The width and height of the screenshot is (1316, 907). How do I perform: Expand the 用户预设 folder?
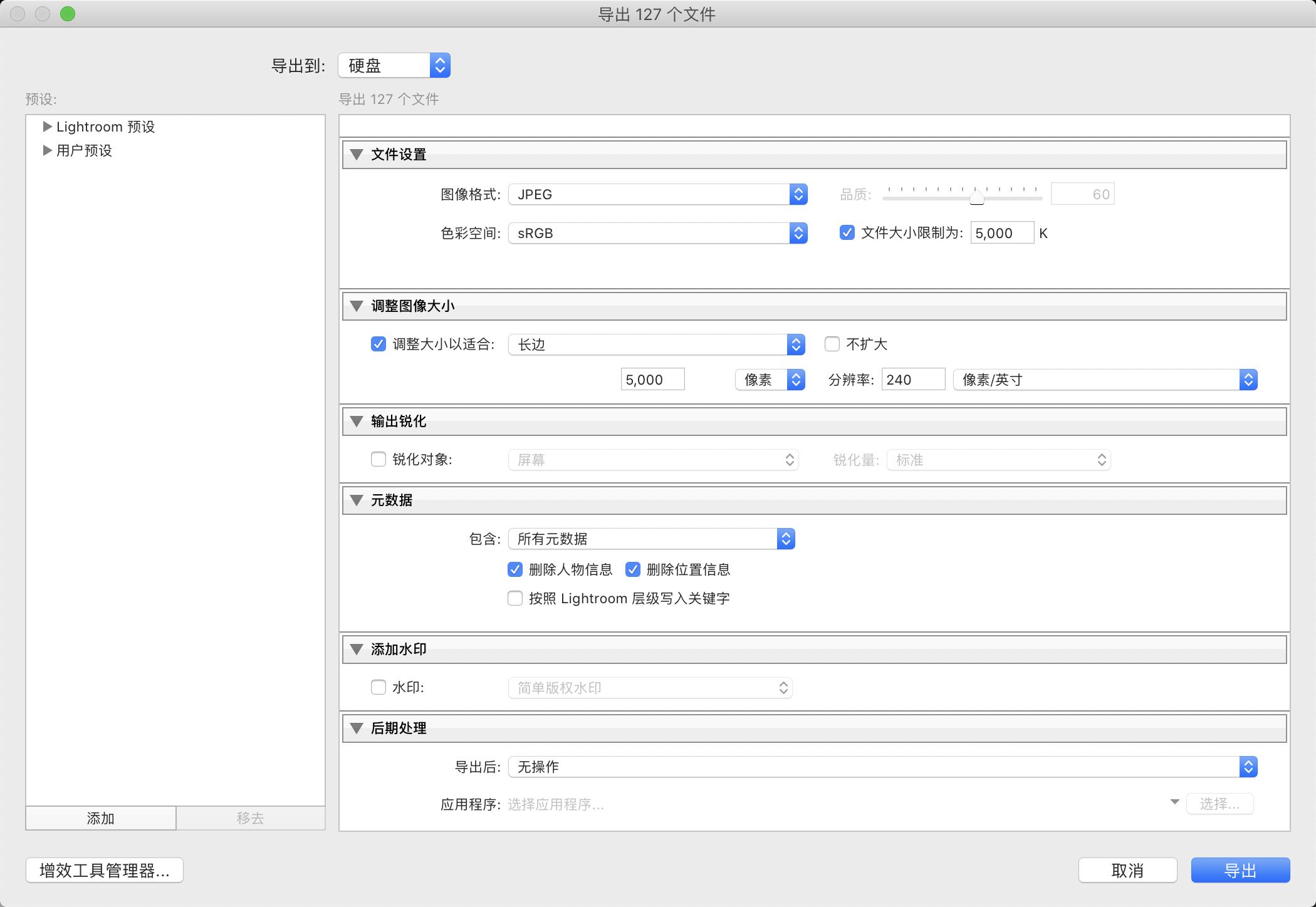[47, 150]
